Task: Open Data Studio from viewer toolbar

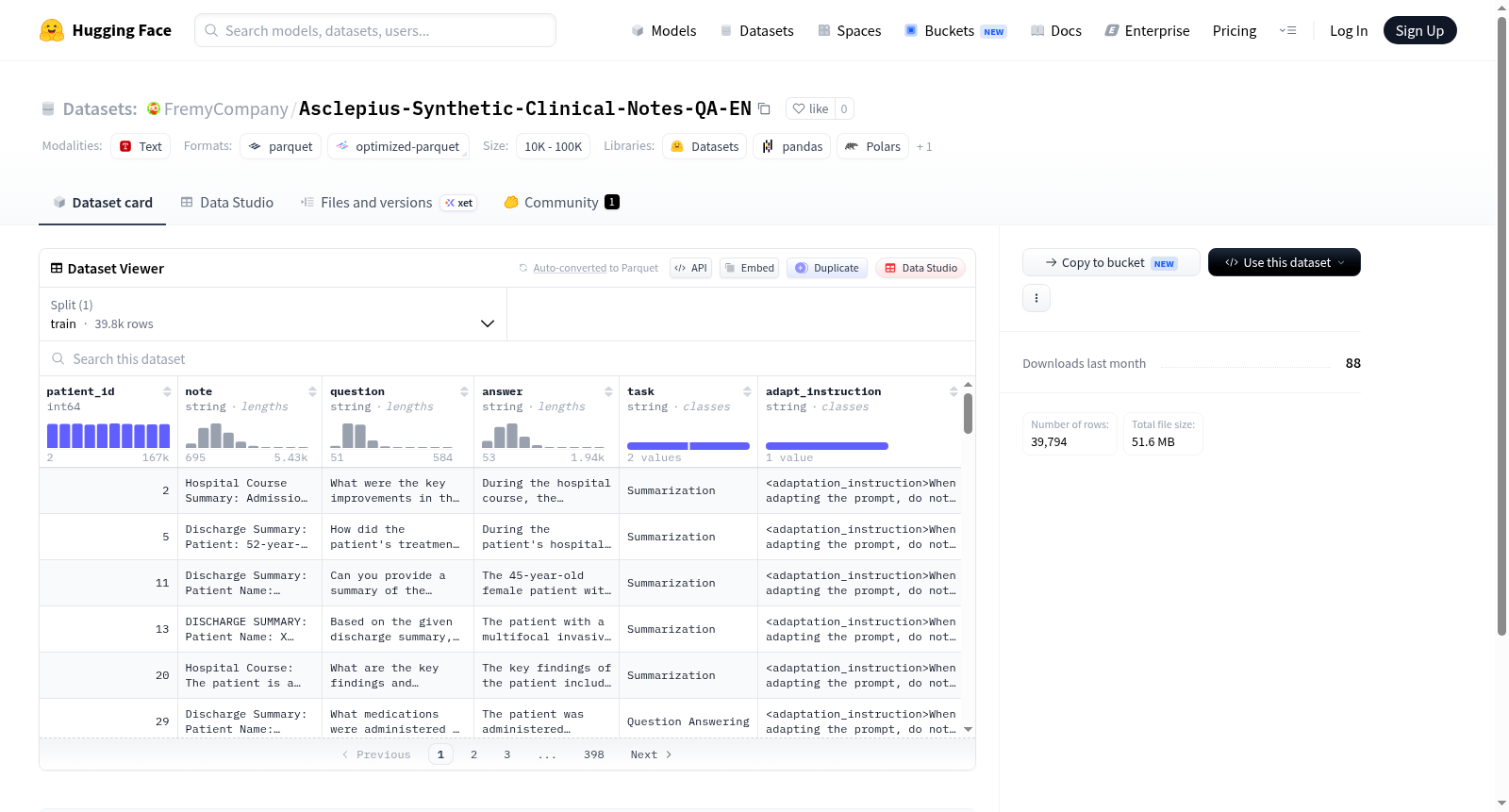Action: [x=920, y=268]
